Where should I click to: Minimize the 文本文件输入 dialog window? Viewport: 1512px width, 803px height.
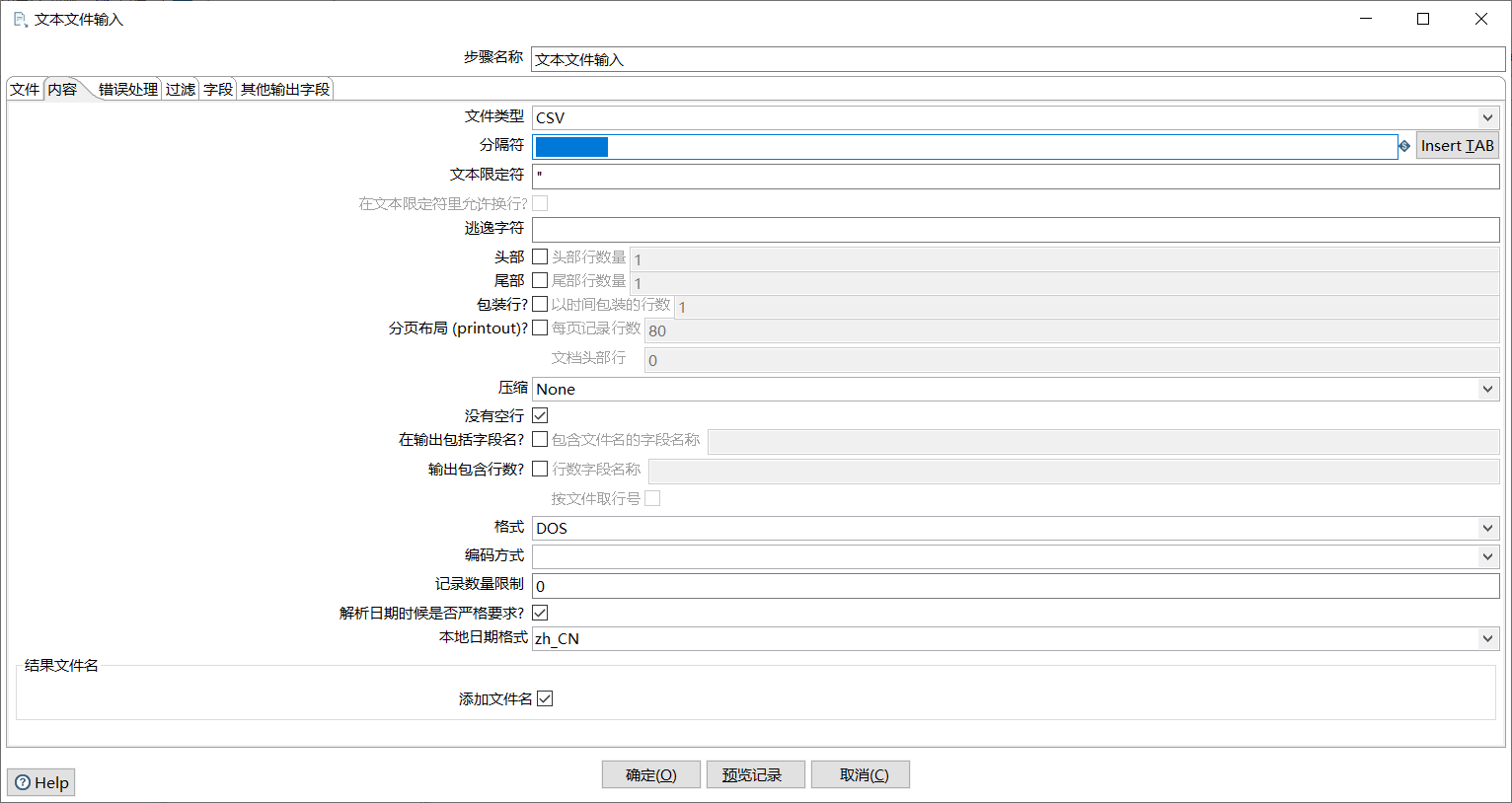[x=1366, y=19]
